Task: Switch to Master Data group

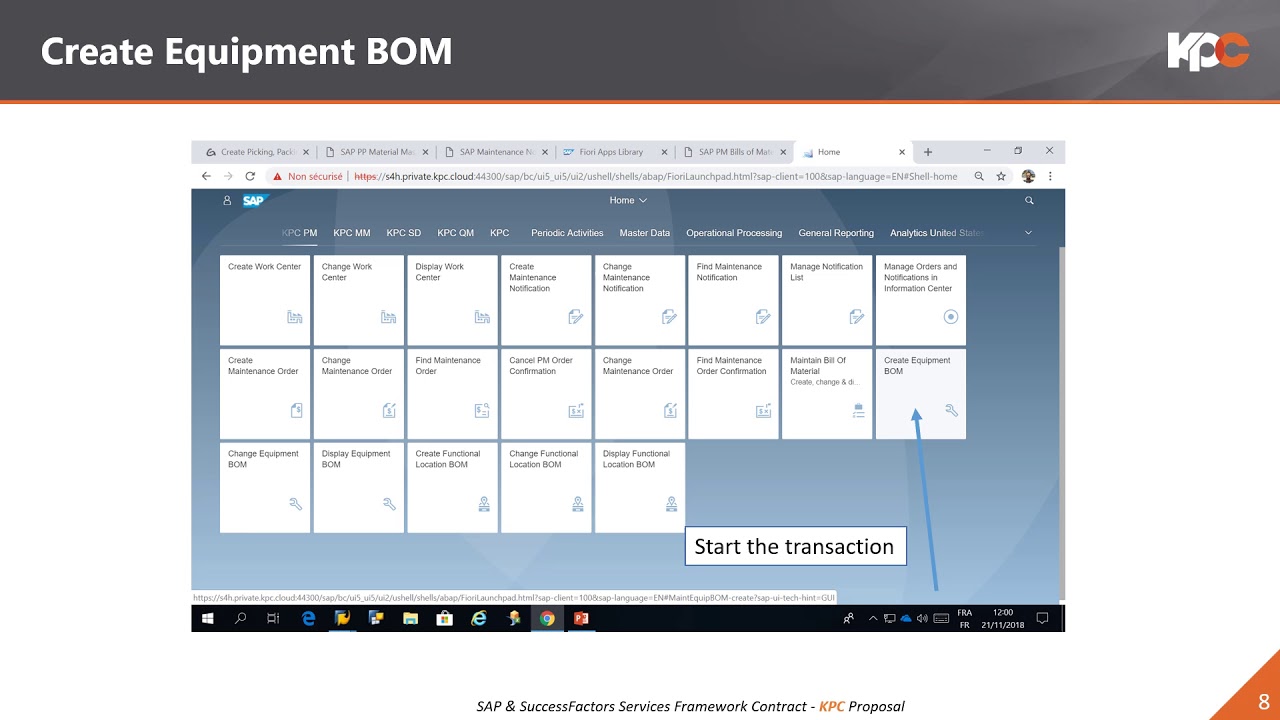Action: 645,233
